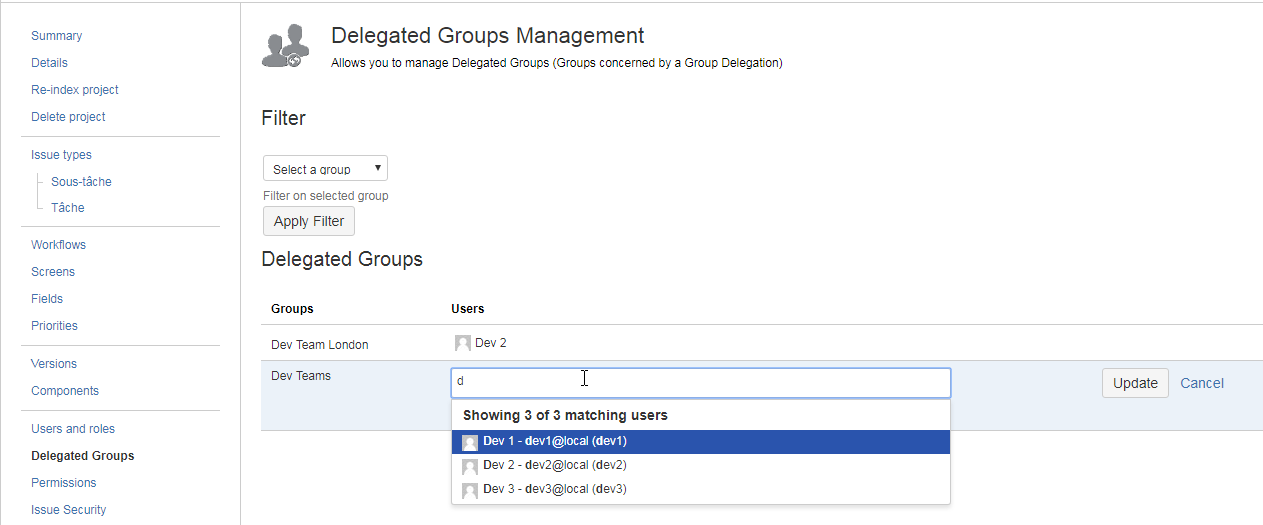Click the Dev 1 avatar in suggestions list
1263x525 pixels.
[470, 442]
